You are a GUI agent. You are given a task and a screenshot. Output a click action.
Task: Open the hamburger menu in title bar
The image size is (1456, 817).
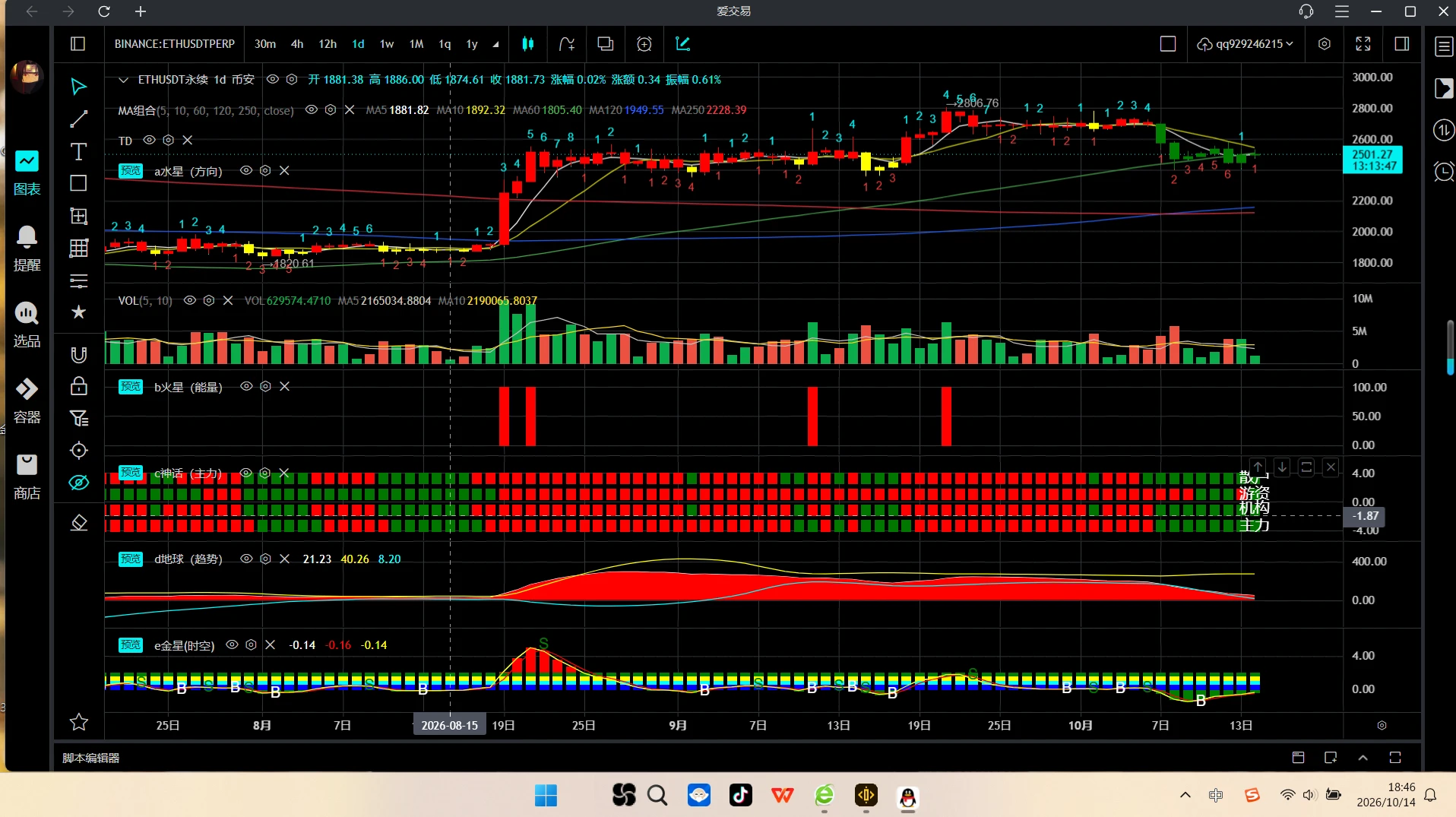(1342, 11)
